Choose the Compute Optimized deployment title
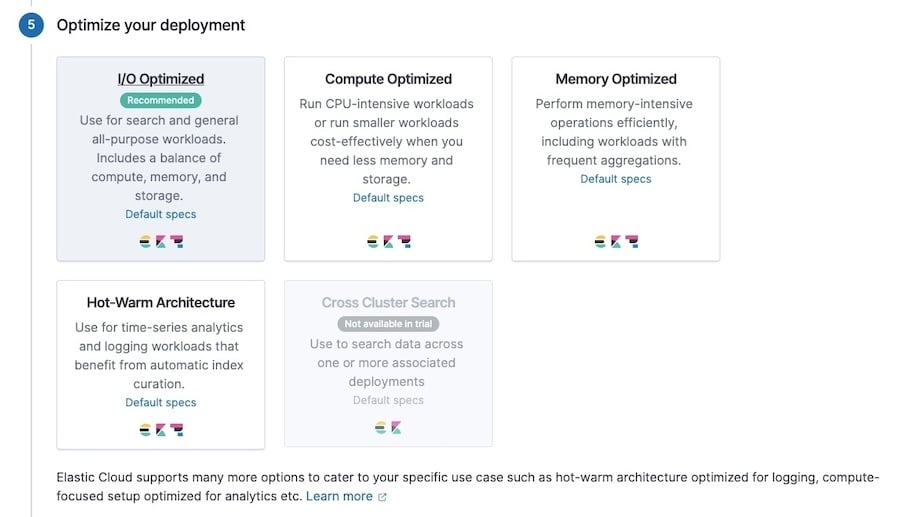This screenshot has width=900, height=517. 388,79
